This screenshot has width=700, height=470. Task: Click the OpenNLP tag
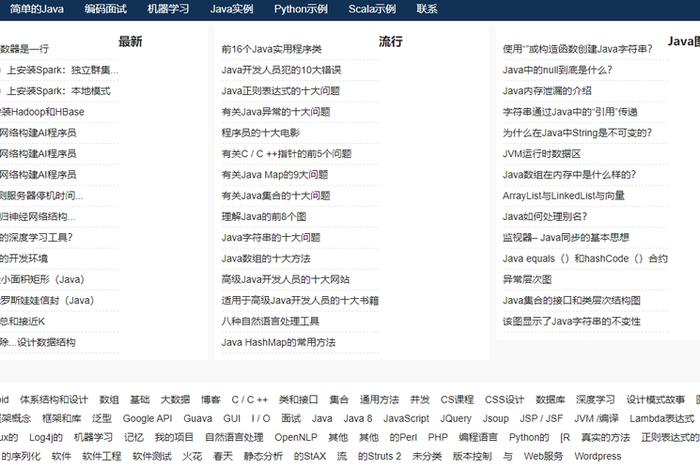pyautogui.click(x=296, y=437)
